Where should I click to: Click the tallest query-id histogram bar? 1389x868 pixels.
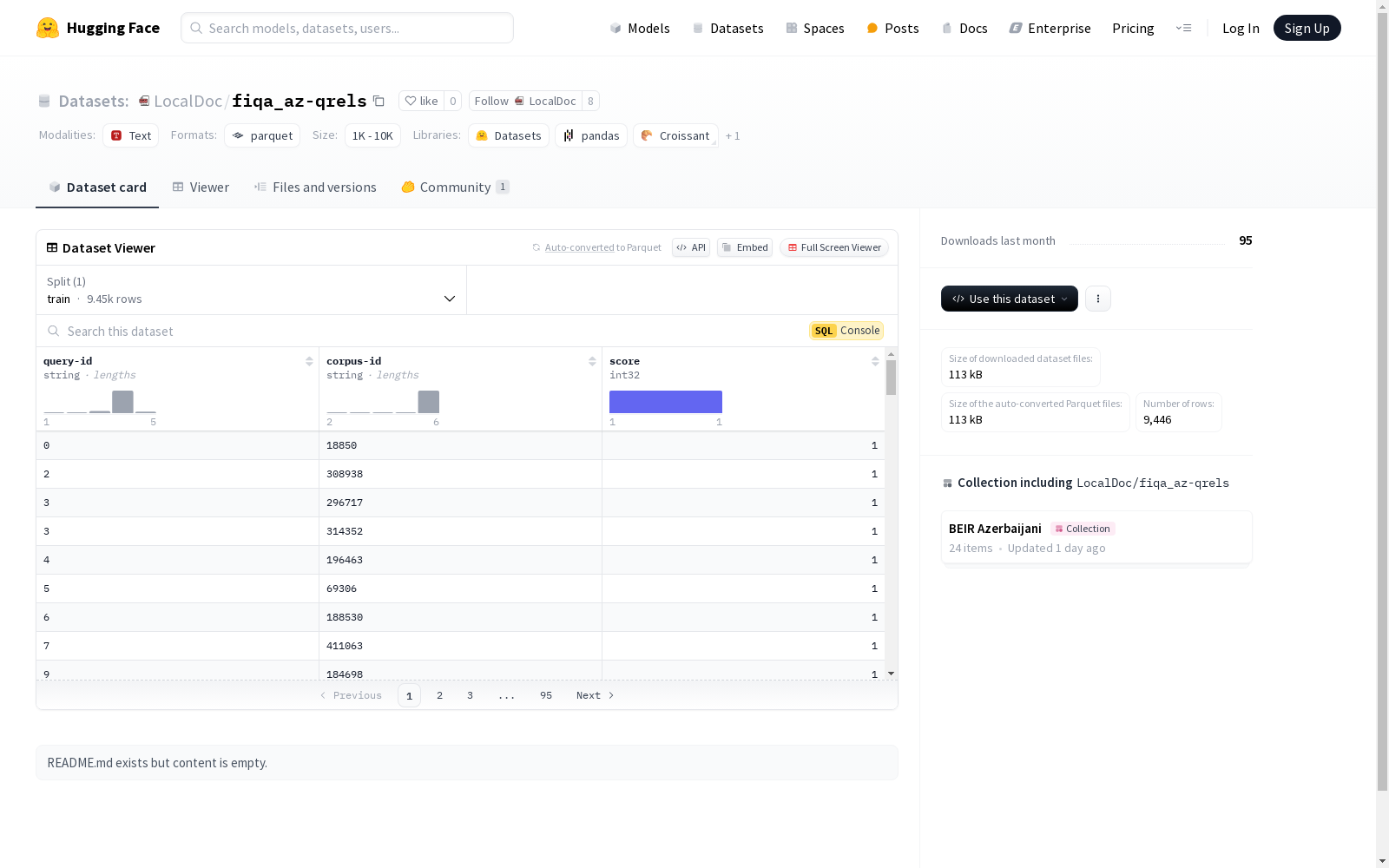click(x=122, y=402)
